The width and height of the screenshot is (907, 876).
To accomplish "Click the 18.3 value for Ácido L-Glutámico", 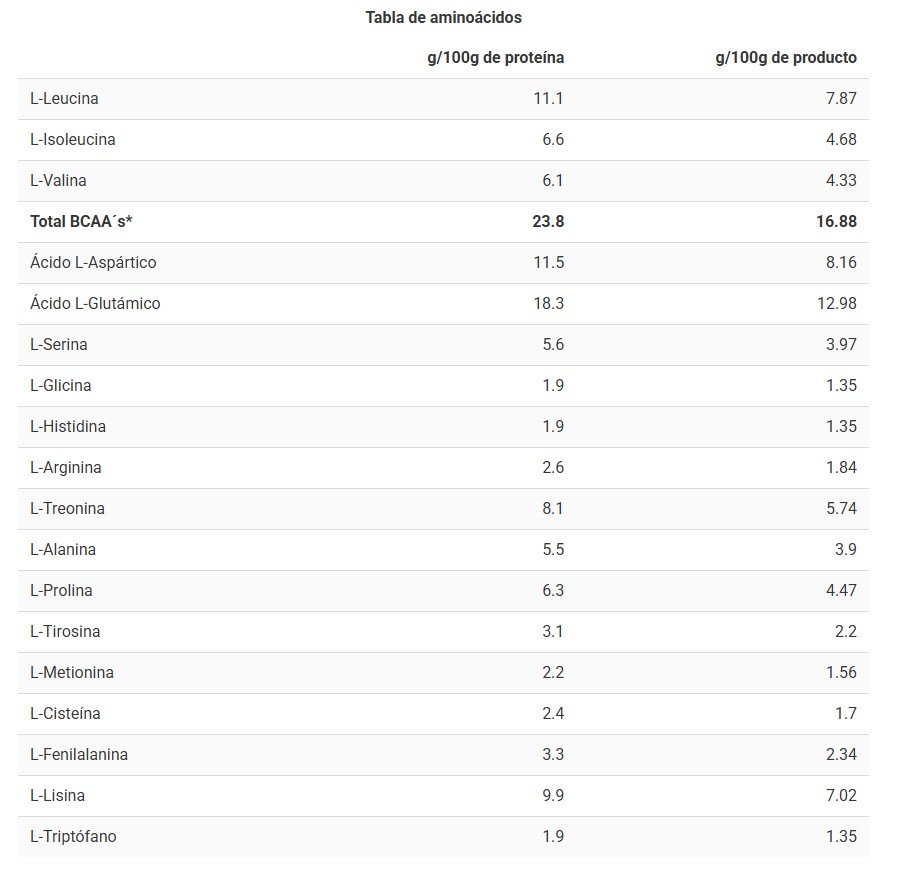I will click(x=549, y=304).
